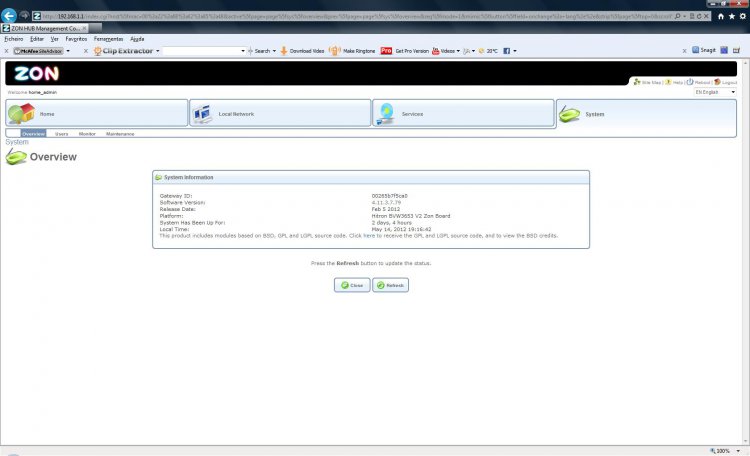Open the Search button dropdown arrow
The image size is (750, 456).
pos(274,51)
